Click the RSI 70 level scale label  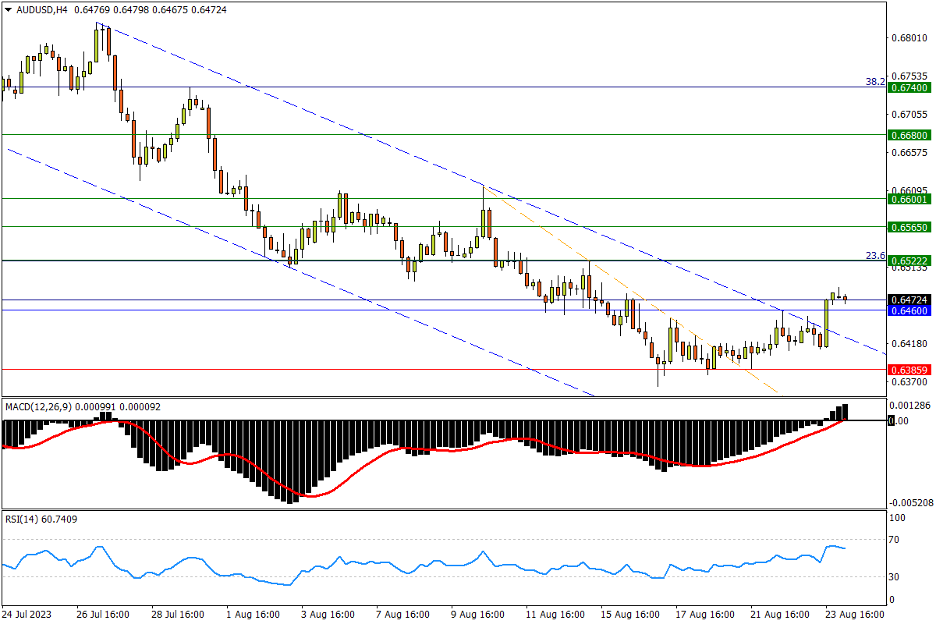(895, 540)
